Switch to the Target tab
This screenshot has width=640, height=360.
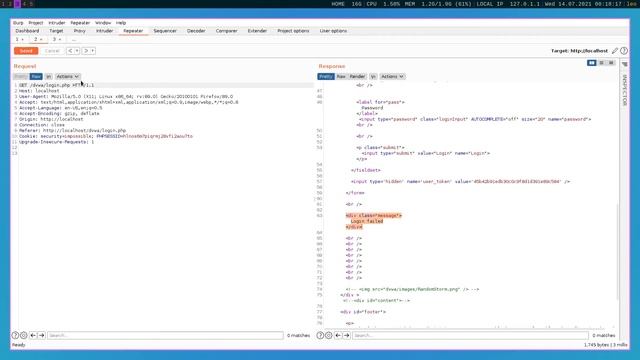point(56,31)
